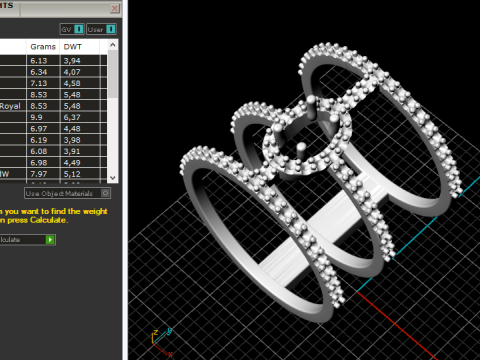
Task: Select the 6.08 grams cell
Action: pyautogui.click(x=43, y=151)
